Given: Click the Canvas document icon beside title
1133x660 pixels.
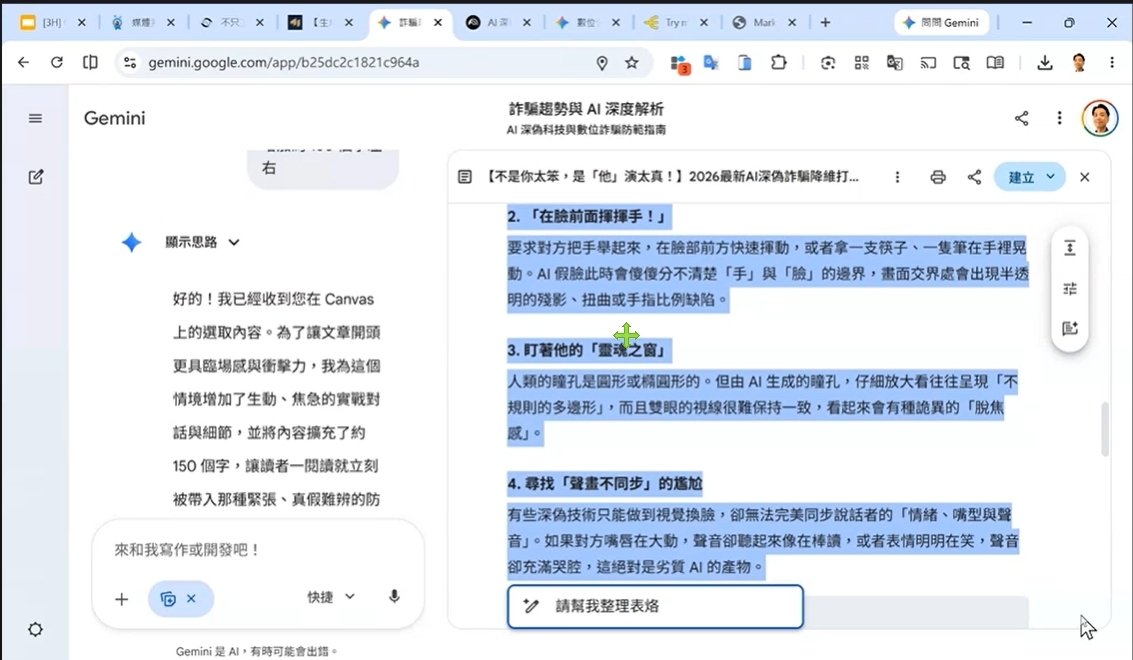Looking at the screenshot, I should 465,177.
